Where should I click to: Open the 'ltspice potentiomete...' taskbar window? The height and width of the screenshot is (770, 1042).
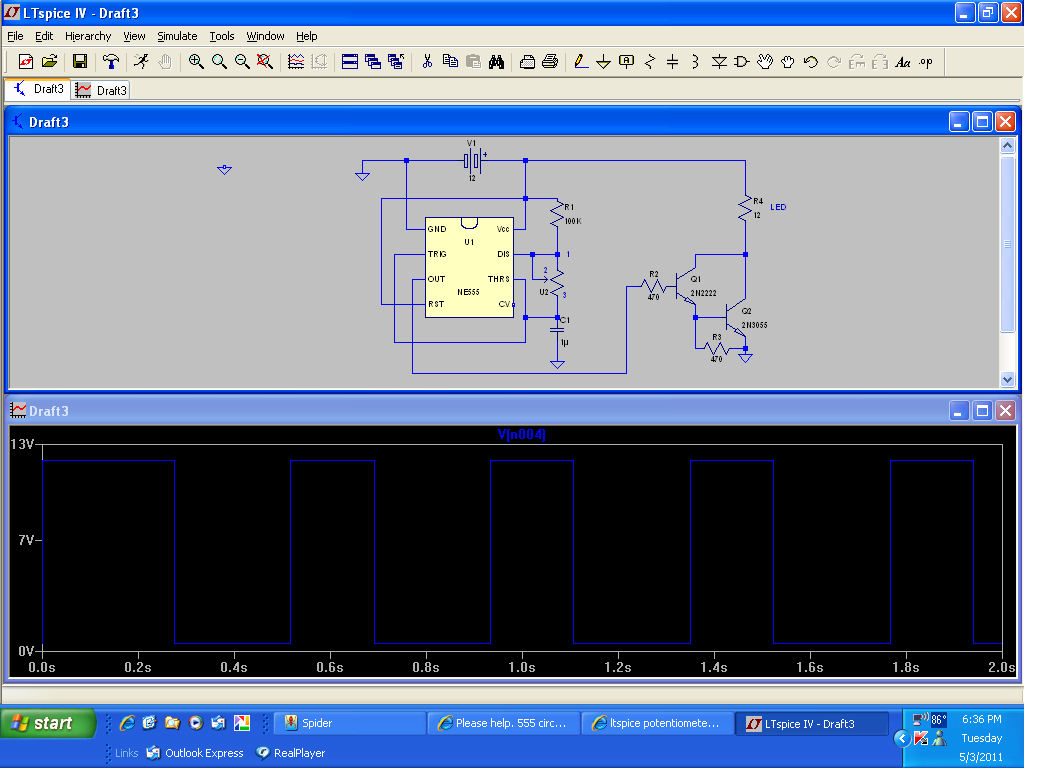point(659,723)
